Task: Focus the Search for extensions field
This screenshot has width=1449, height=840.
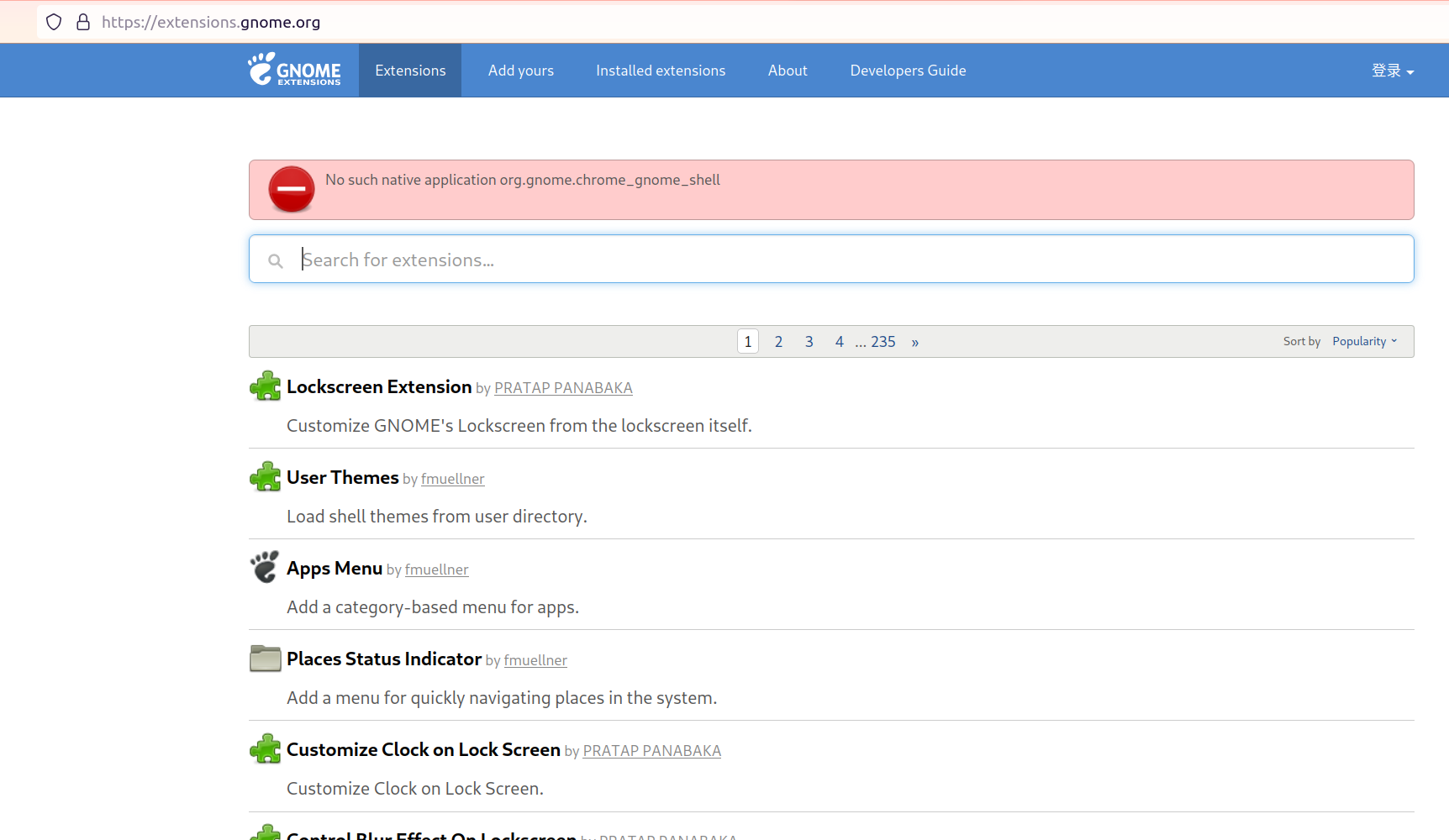Action: [x=831, y=259]
